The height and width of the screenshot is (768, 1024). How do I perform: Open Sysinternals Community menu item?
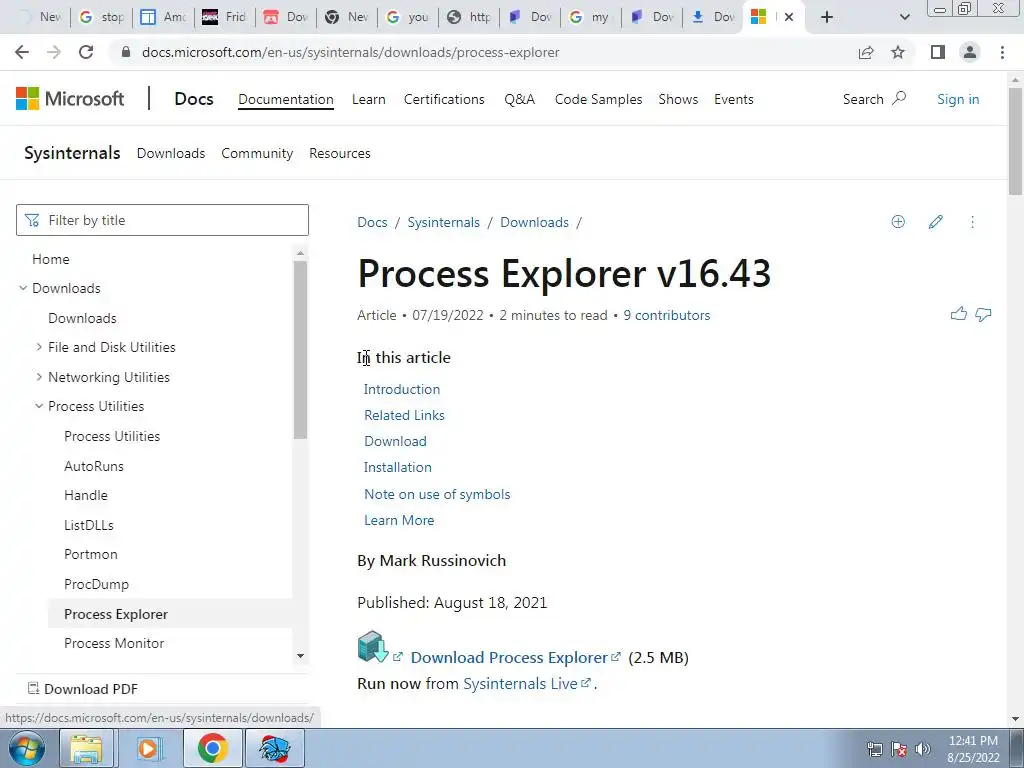point(257,153)
